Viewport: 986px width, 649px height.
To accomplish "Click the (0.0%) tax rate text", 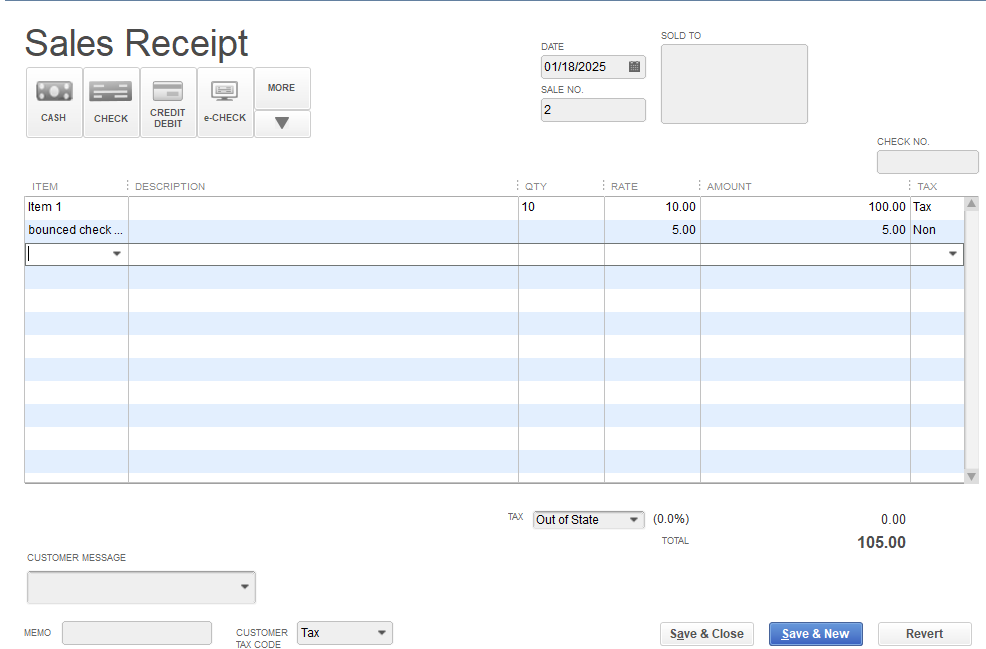I will tap(671, 519).
